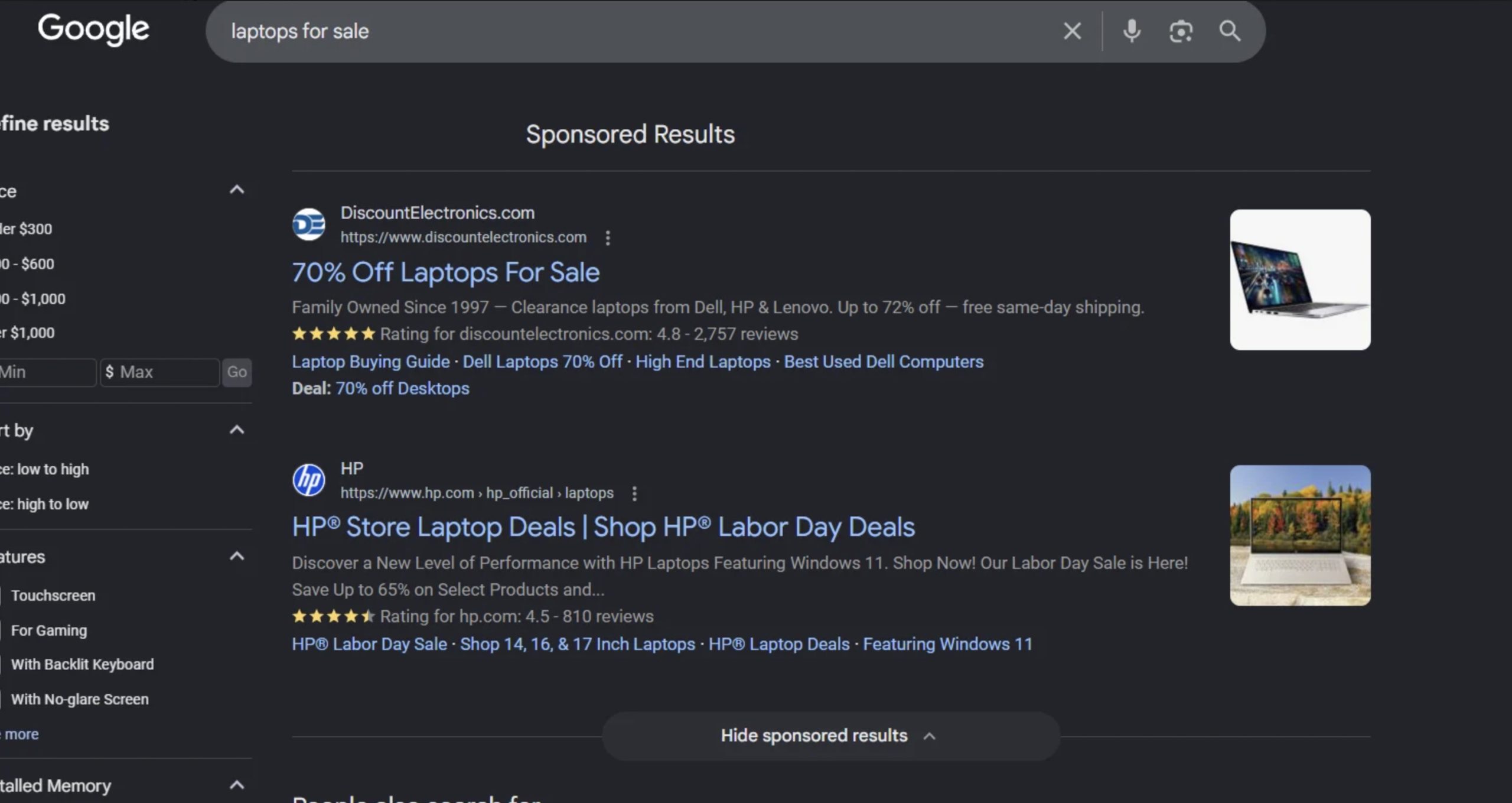The height and width of the screenshot is (803, 1512).
Task: Open the three-dot menu for DiscountElectronics ad
Action: point(608,238)
